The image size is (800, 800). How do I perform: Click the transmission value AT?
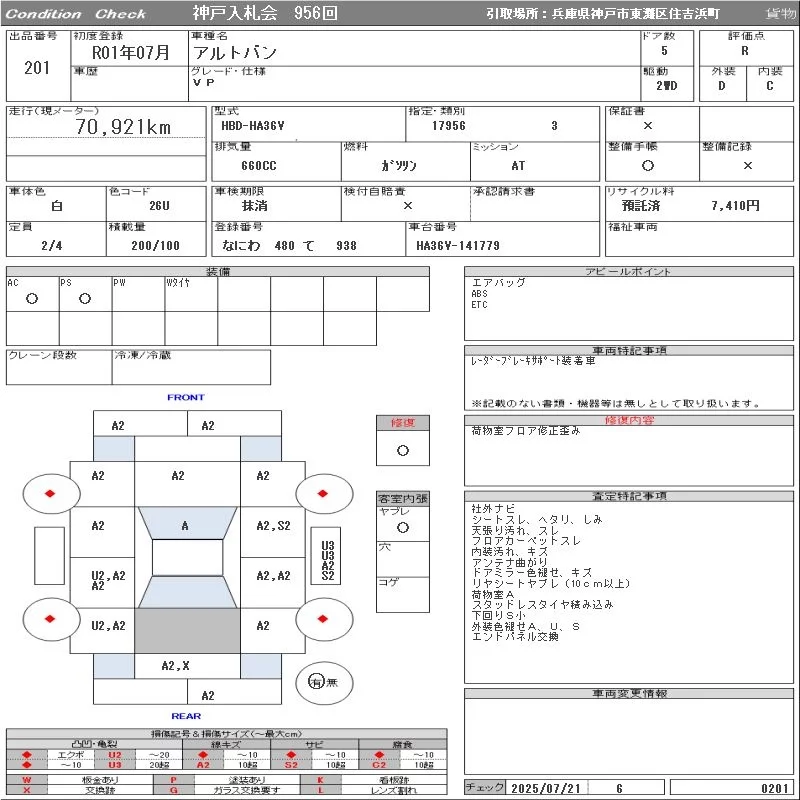click(x=518, y=166)
